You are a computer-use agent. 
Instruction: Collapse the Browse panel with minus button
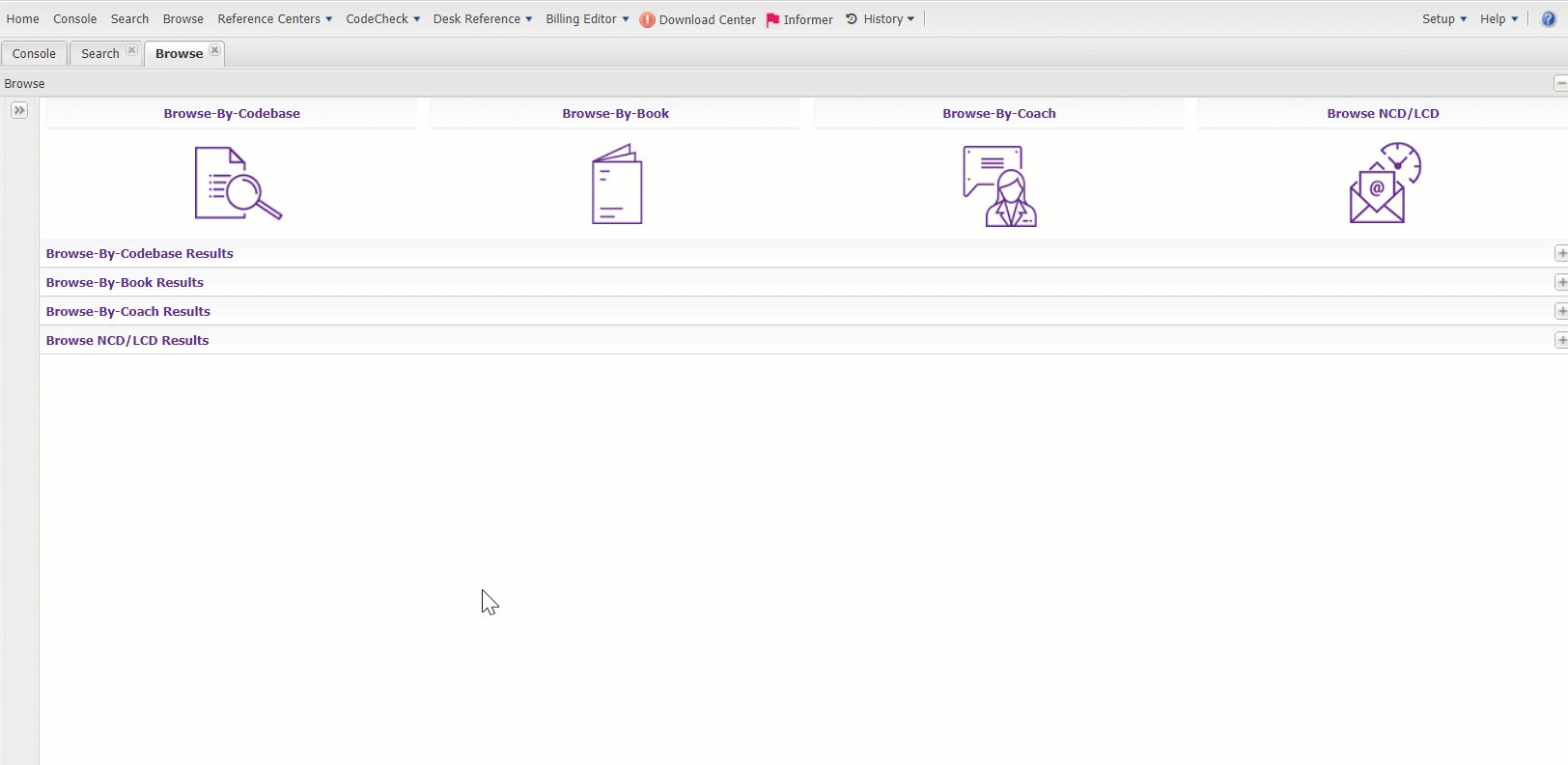pyautogui.click(x=1560, y=84)
